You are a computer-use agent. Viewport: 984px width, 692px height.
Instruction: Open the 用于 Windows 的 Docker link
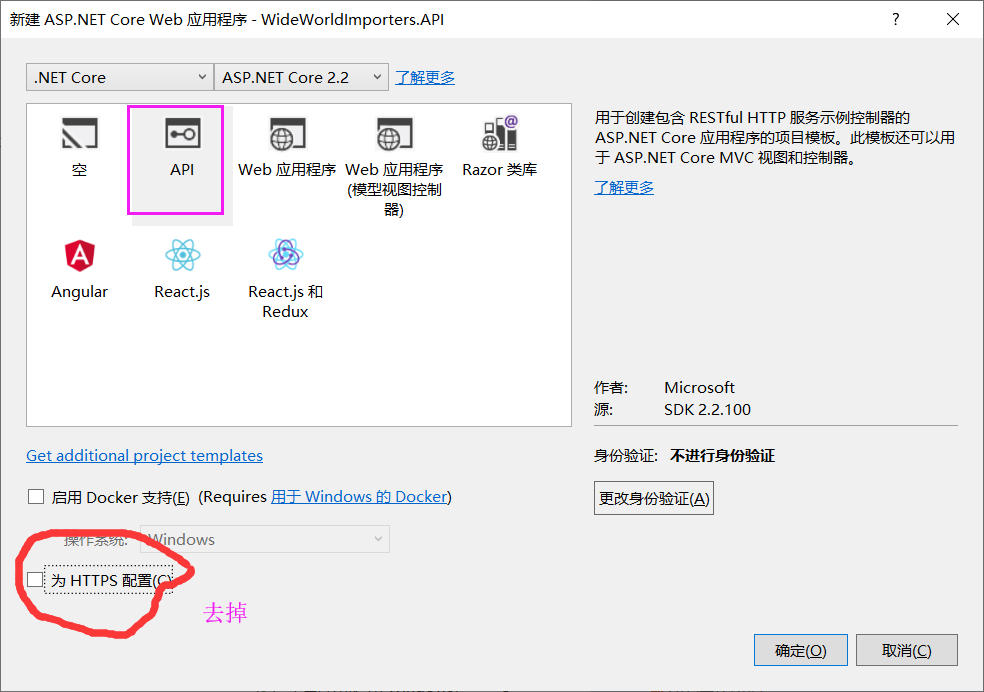[360, 497]
